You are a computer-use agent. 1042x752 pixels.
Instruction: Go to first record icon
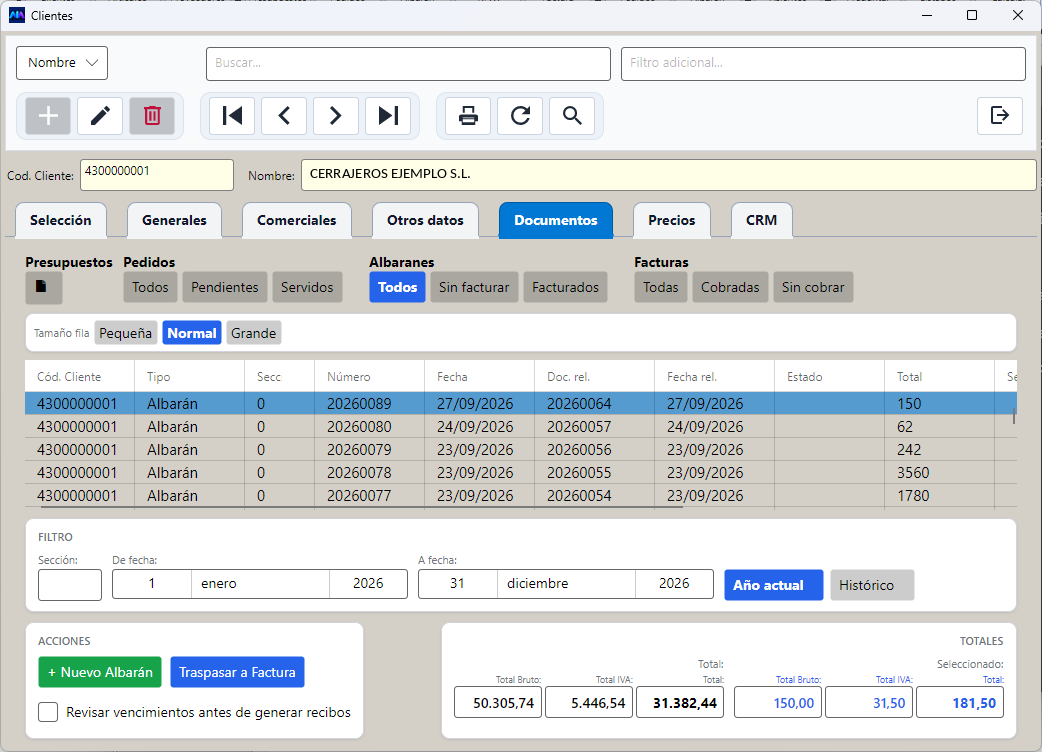click(x=232, y=116)
